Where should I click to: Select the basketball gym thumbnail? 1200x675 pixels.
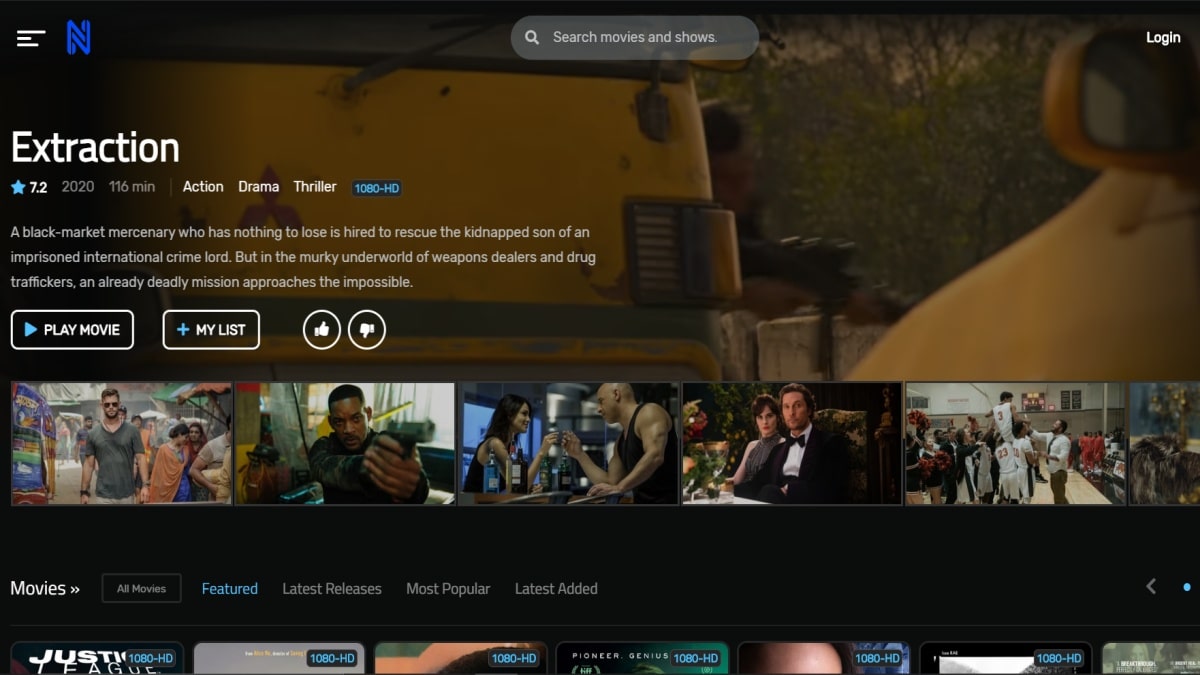(x=1016, y=443)
